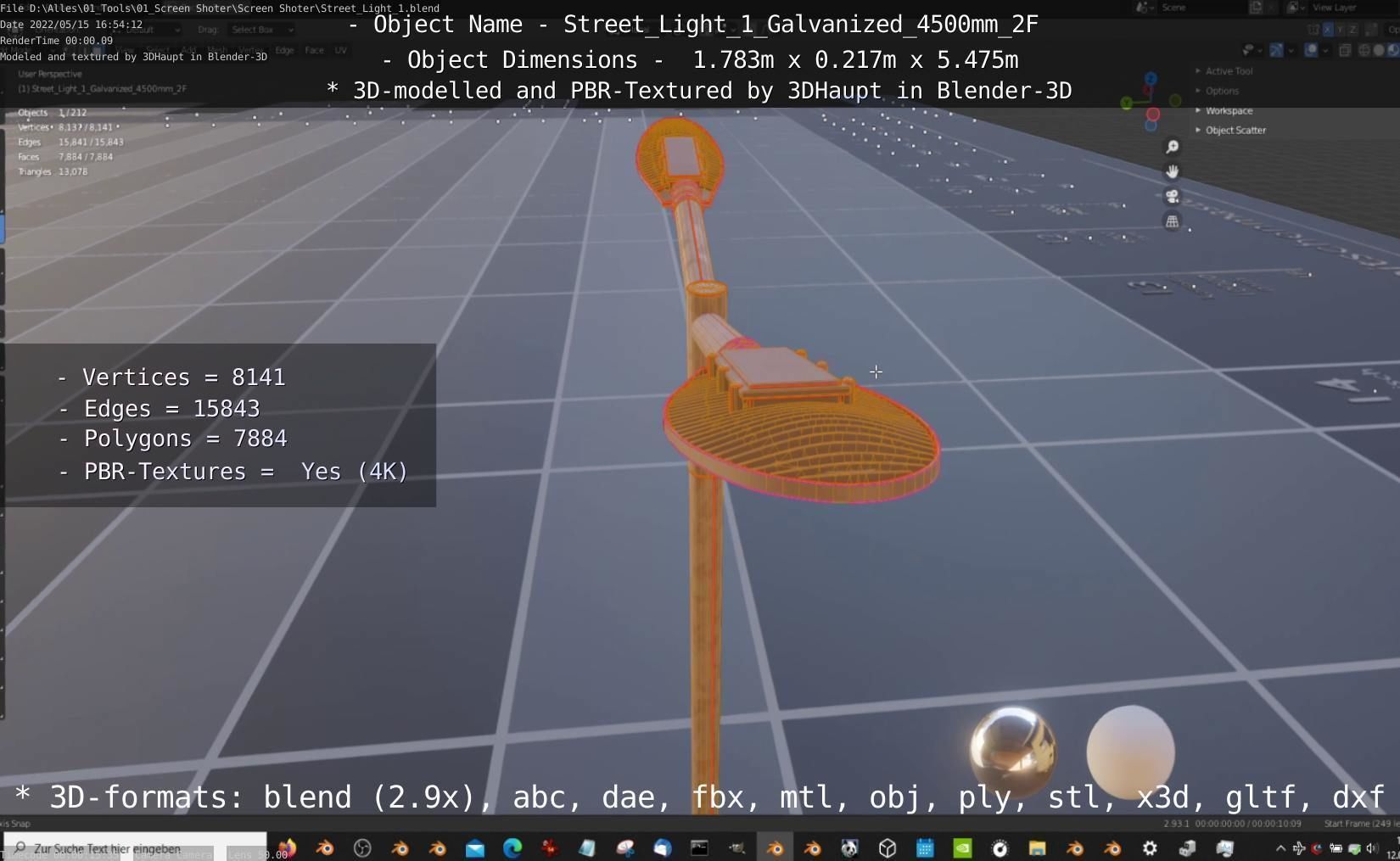
Task: Open the NVIDIA app in the taskbar
Action: pos(962,847)
